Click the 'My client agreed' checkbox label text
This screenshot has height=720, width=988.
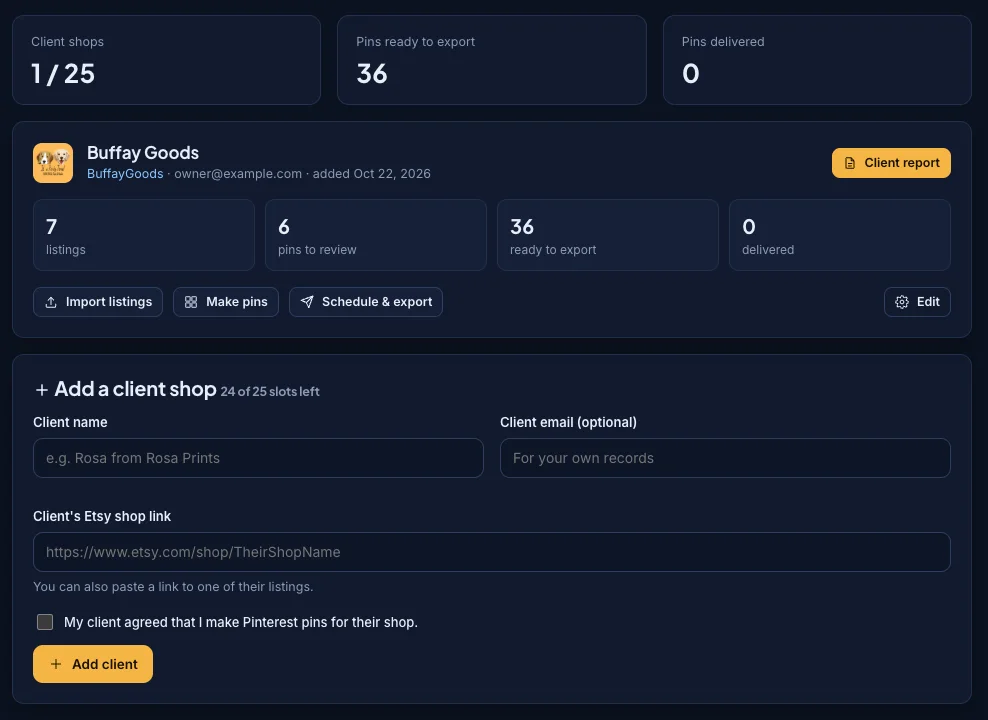(x=241, y=622)
